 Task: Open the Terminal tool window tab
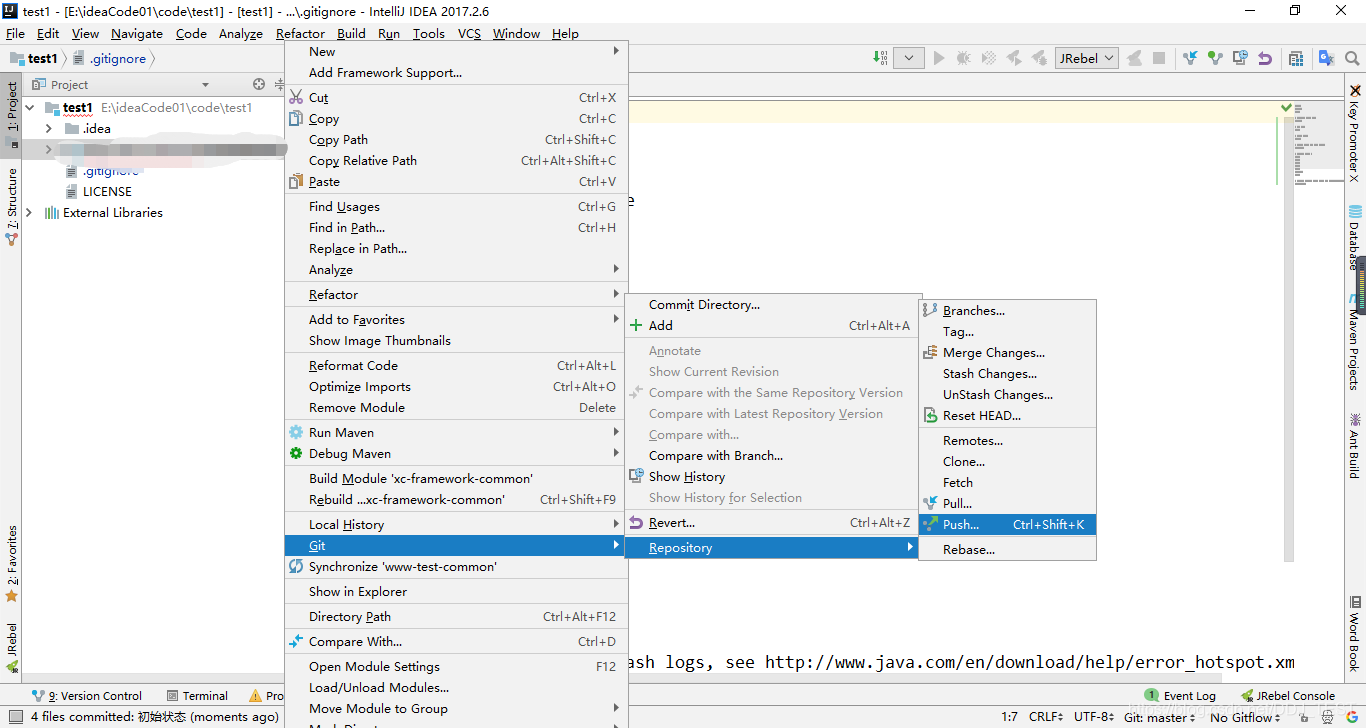[x=197, y=695]
